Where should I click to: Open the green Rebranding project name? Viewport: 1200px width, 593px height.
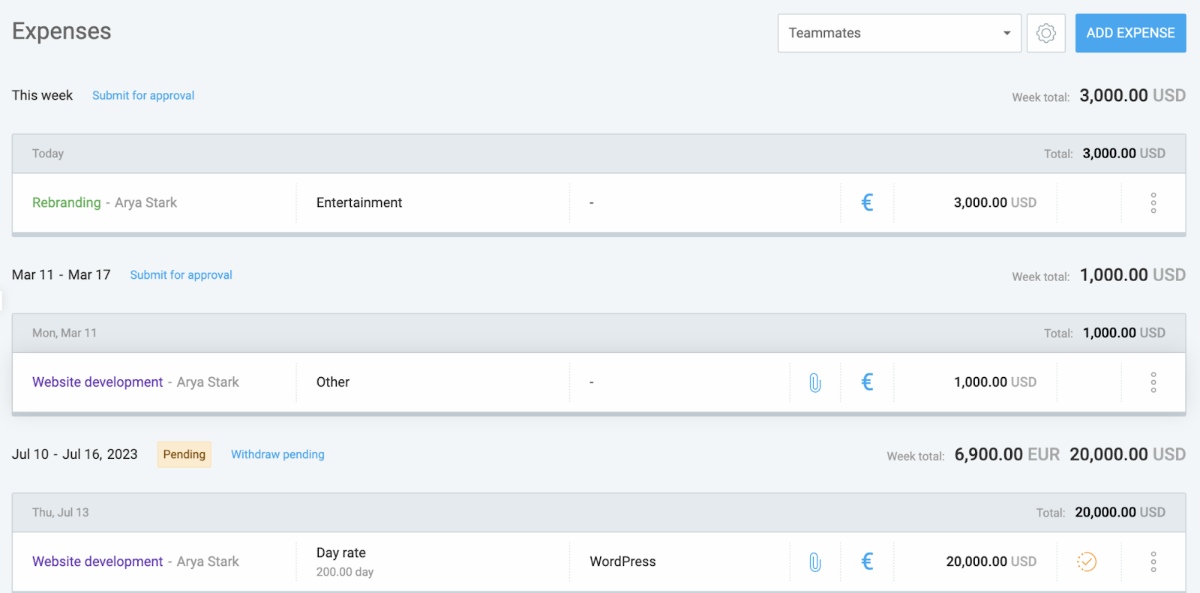coord(66,203)
